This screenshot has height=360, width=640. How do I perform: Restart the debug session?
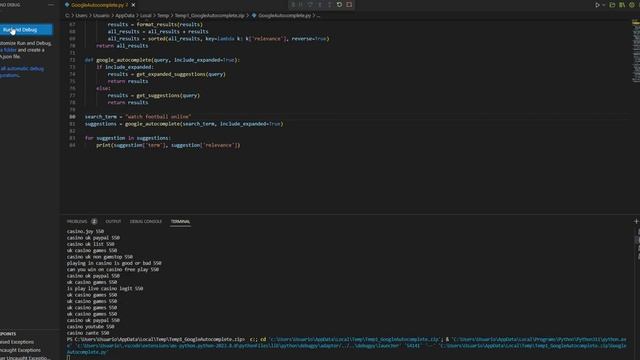[339, 5]
